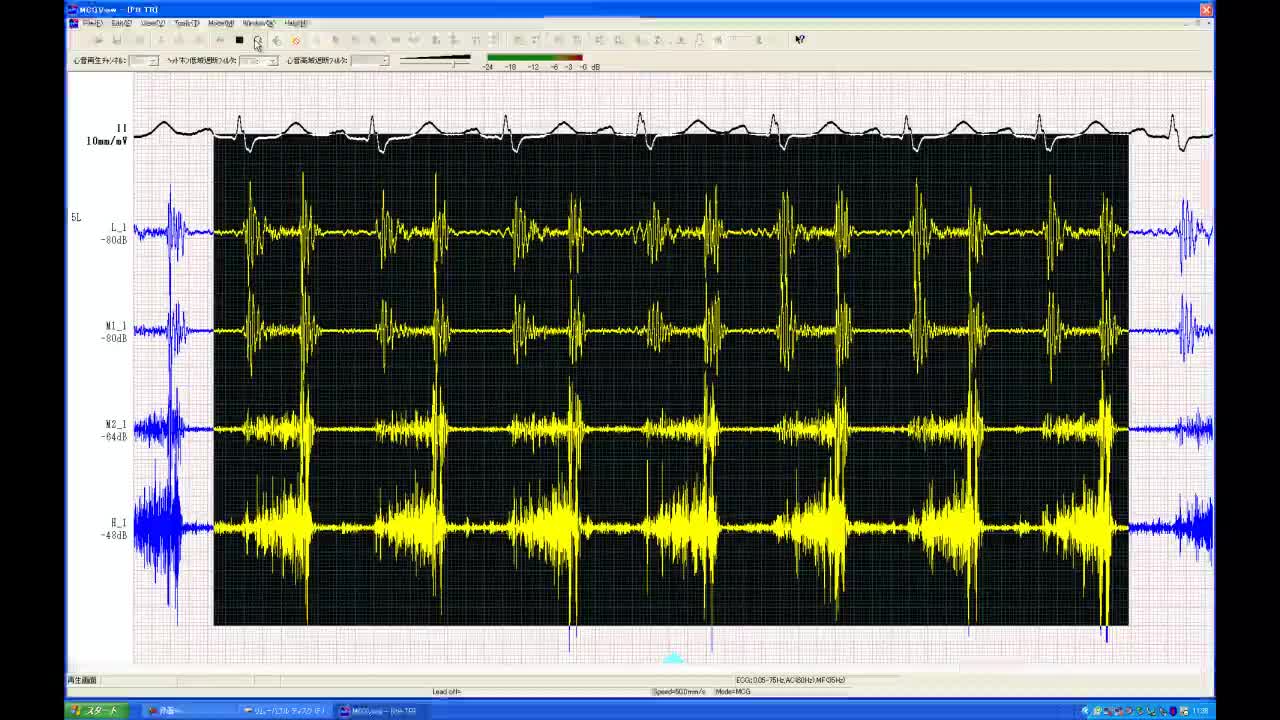This screenshot has width=1280, height=720.
Task: Open the File menu
Action: click(92, 23)
